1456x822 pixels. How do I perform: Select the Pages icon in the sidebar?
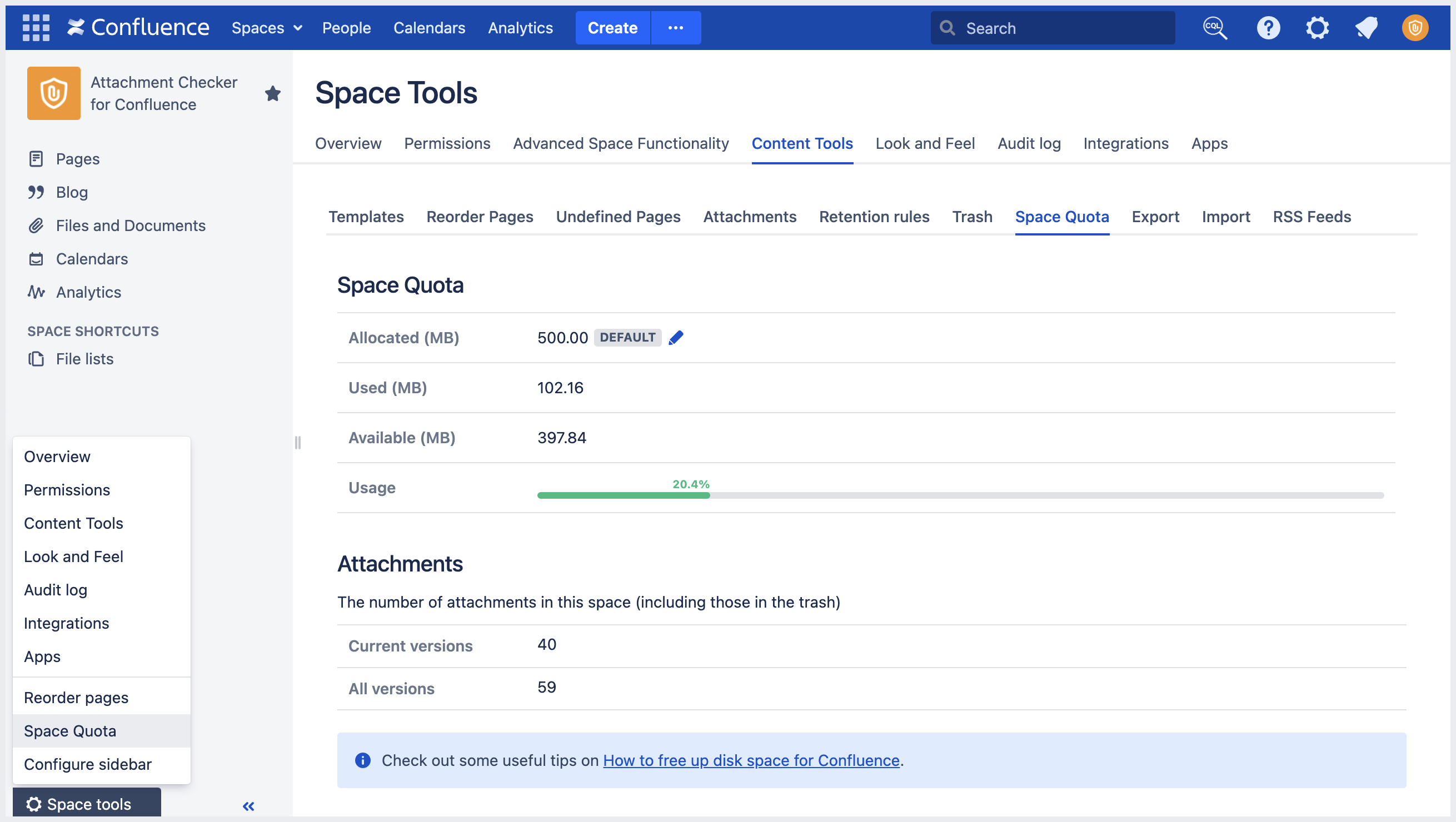(36, 159)
